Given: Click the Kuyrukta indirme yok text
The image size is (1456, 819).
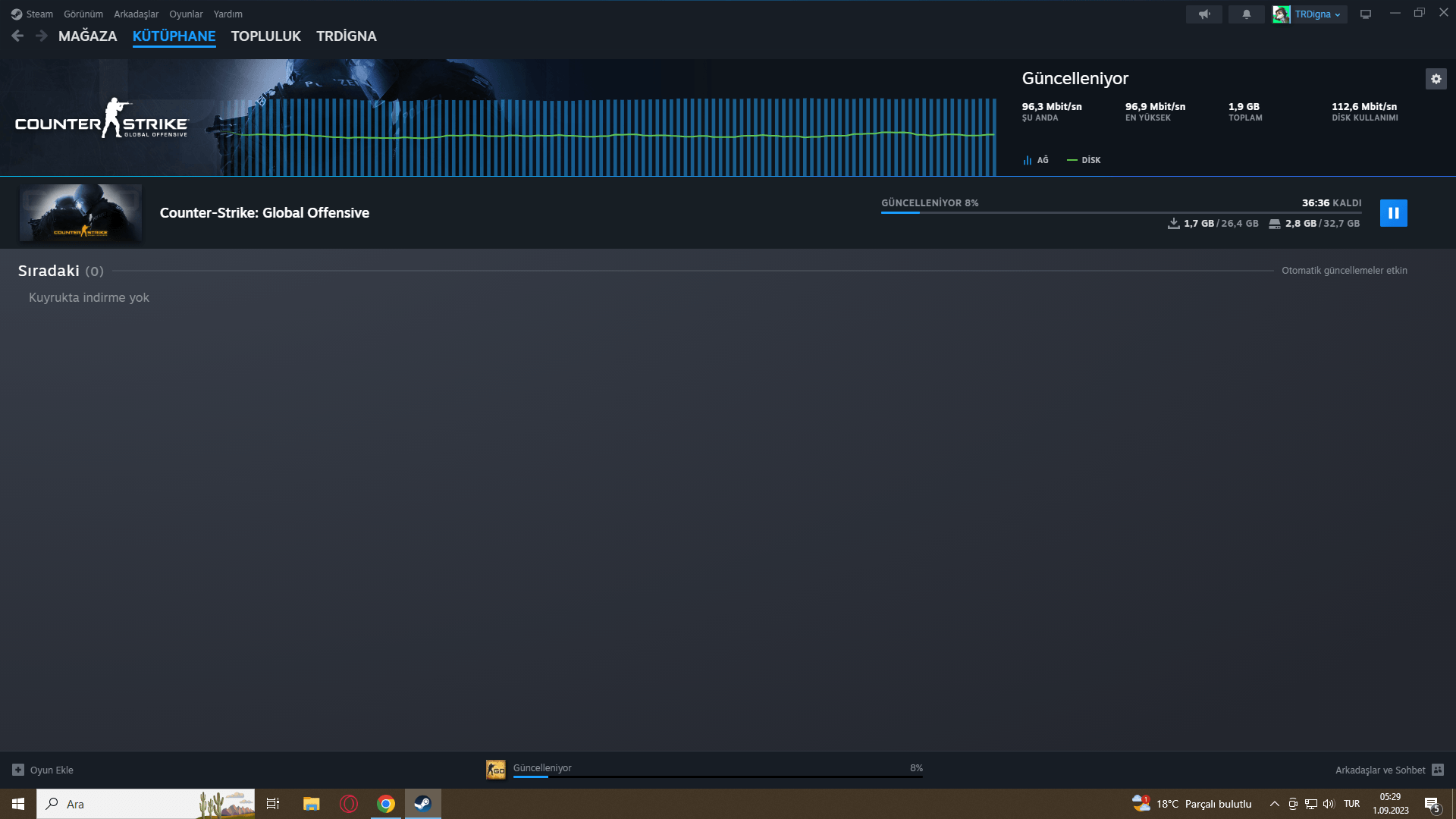Looking at the screenshot, I should (89, 298).
